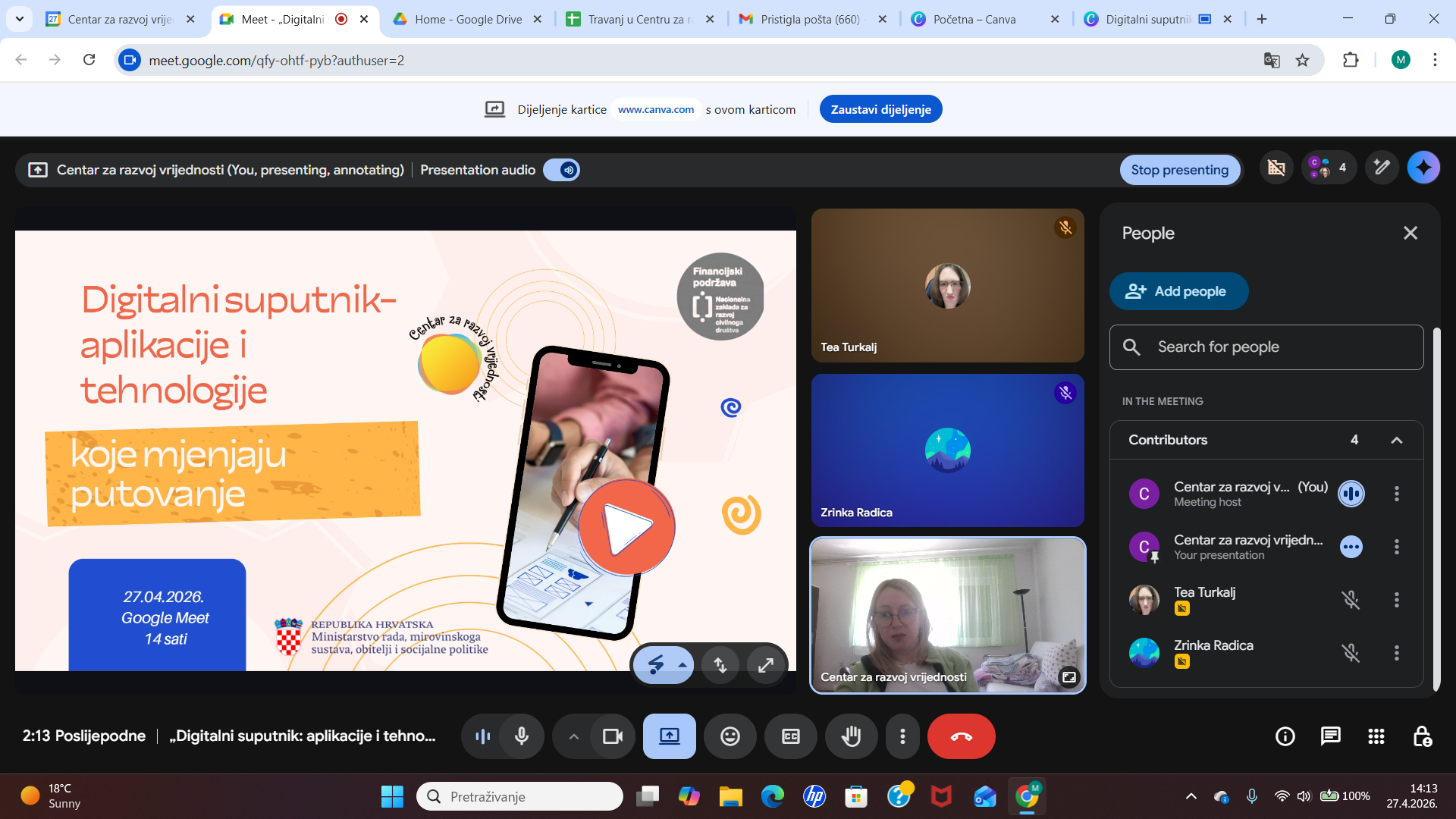Click the Add people button
Screen dimensions: 1456x819
click(x=1178, y=291)
